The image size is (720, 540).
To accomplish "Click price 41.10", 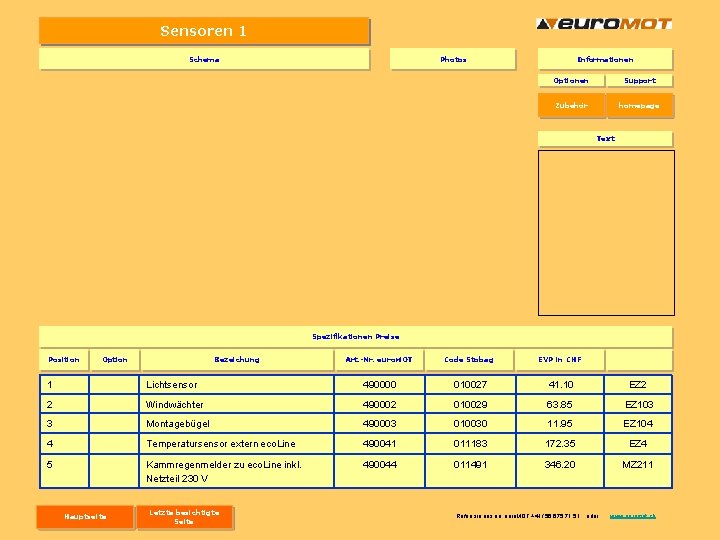I will (x=560, y=385).
